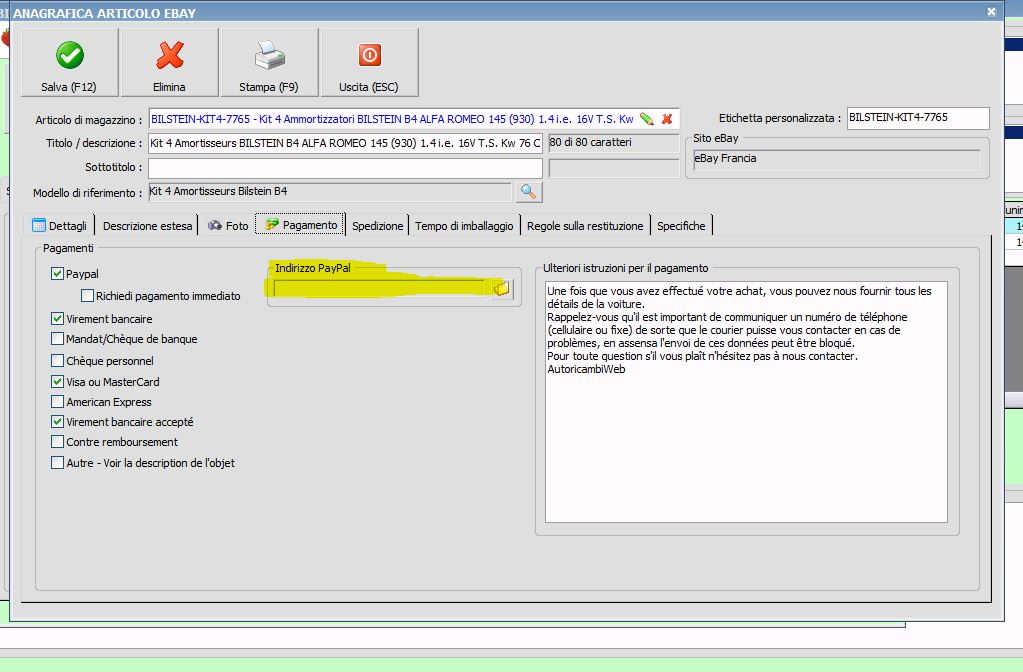Click the 80 di 80 caratteri counter
This screenshot has height=672, width=1023.
pyautogui.click(x=613, y=143)
